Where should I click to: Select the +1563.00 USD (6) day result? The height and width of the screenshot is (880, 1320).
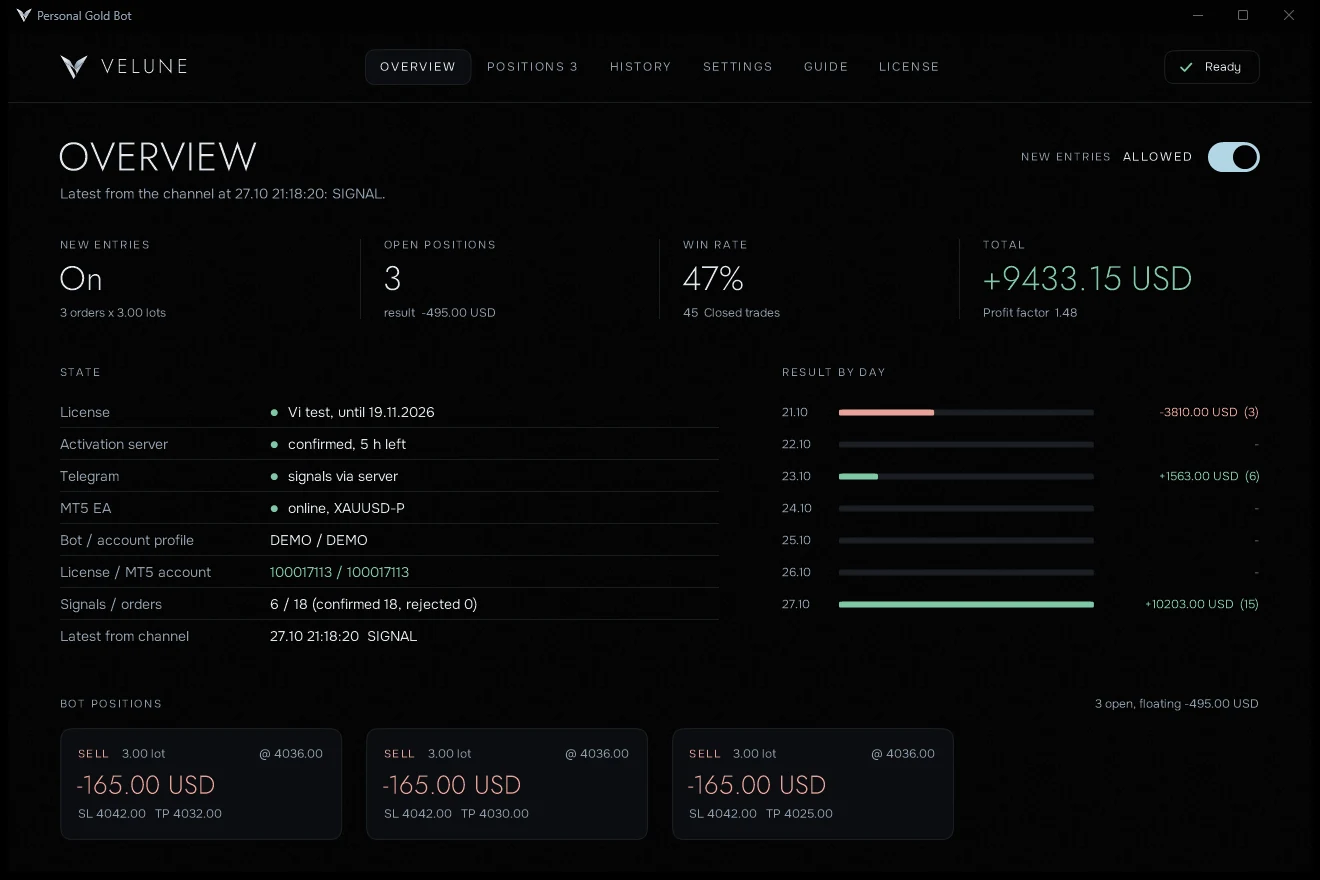point(1209,476)
